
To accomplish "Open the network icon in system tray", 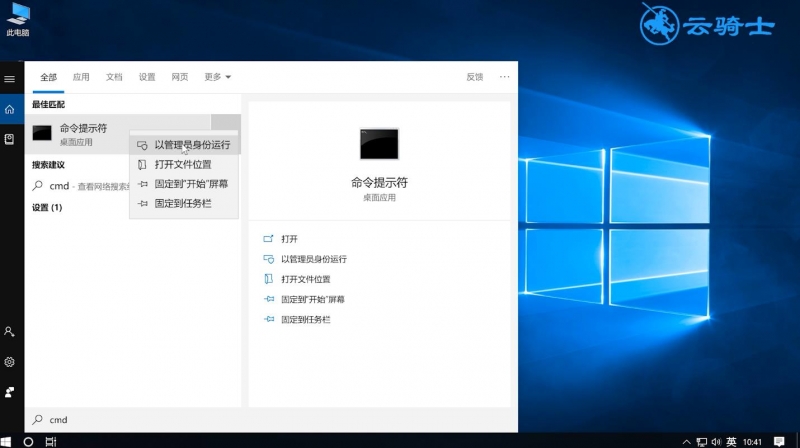I will click(x=702, y=442).
